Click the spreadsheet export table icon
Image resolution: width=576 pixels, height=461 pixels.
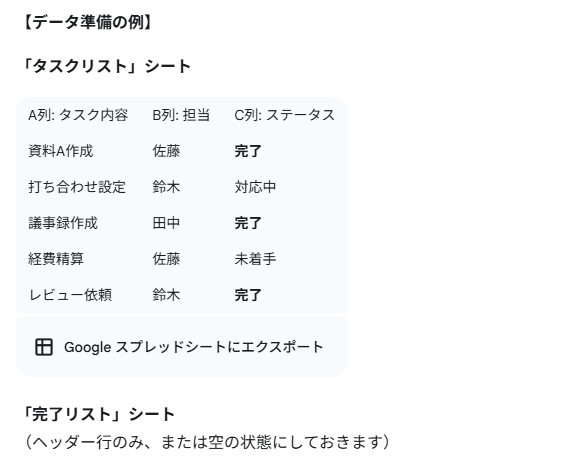point(44,347)
